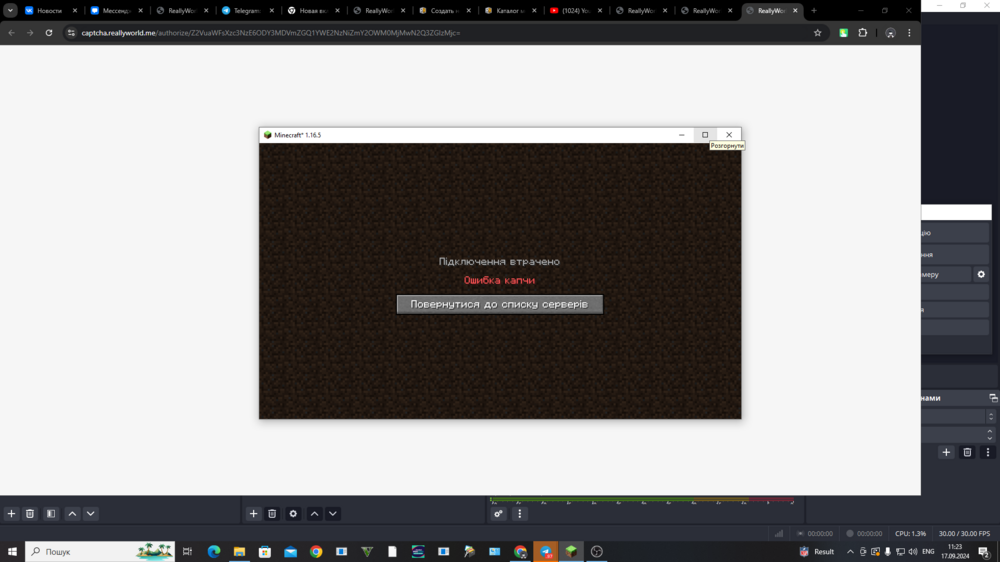Maximize the Minecraft 1.16.5 window

705,135
